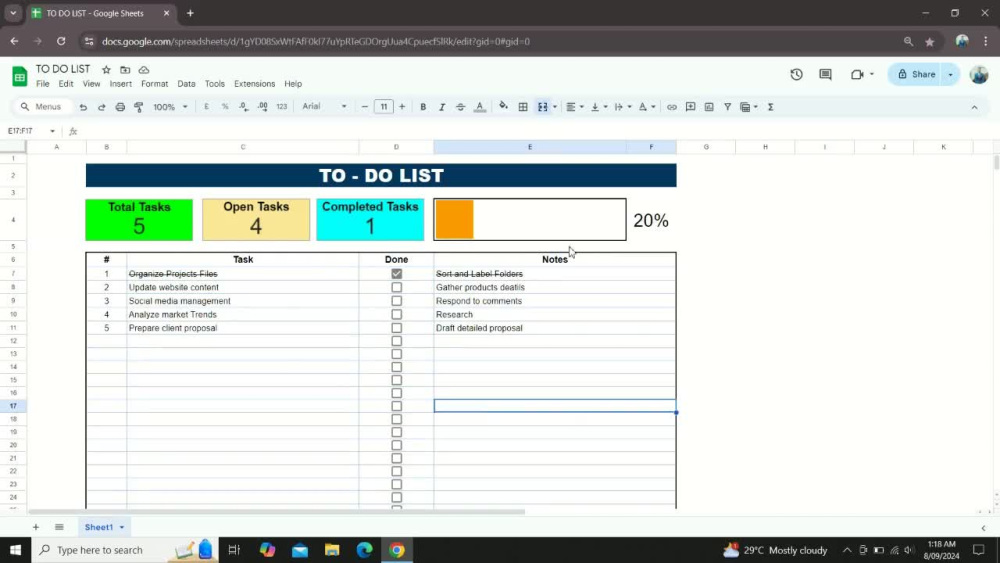Check Done box for Social media management

[397, 301]
